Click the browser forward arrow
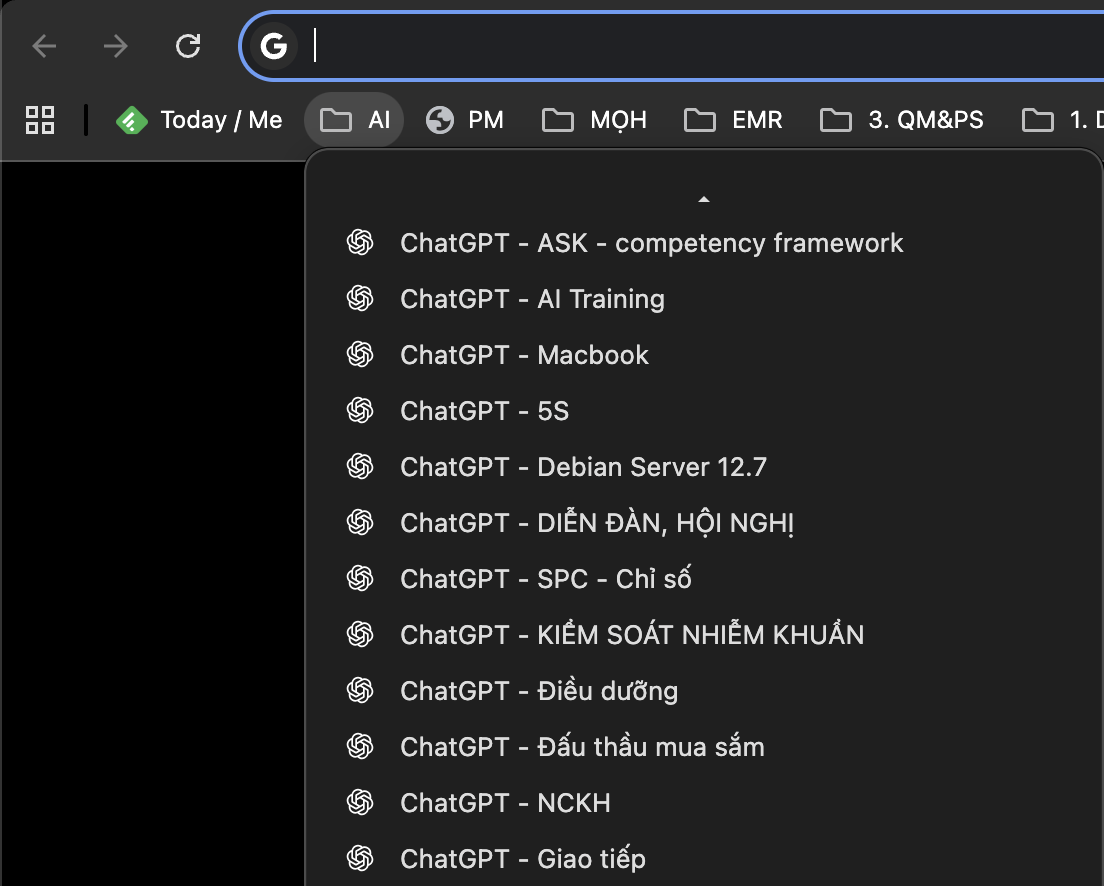Screen dimensions: 1104x886 116,46
